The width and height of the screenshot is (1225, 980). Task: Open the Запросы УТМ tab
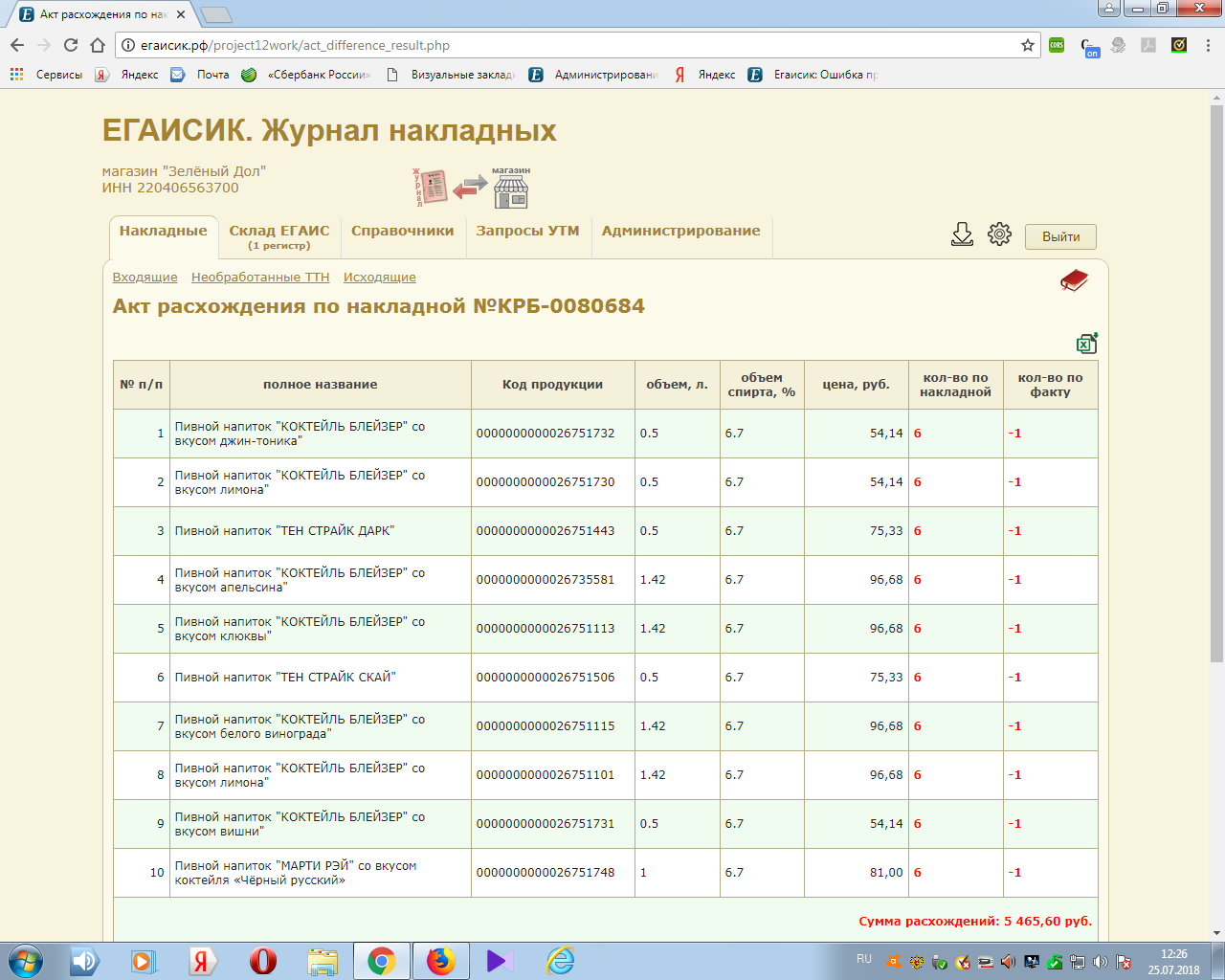528,237
